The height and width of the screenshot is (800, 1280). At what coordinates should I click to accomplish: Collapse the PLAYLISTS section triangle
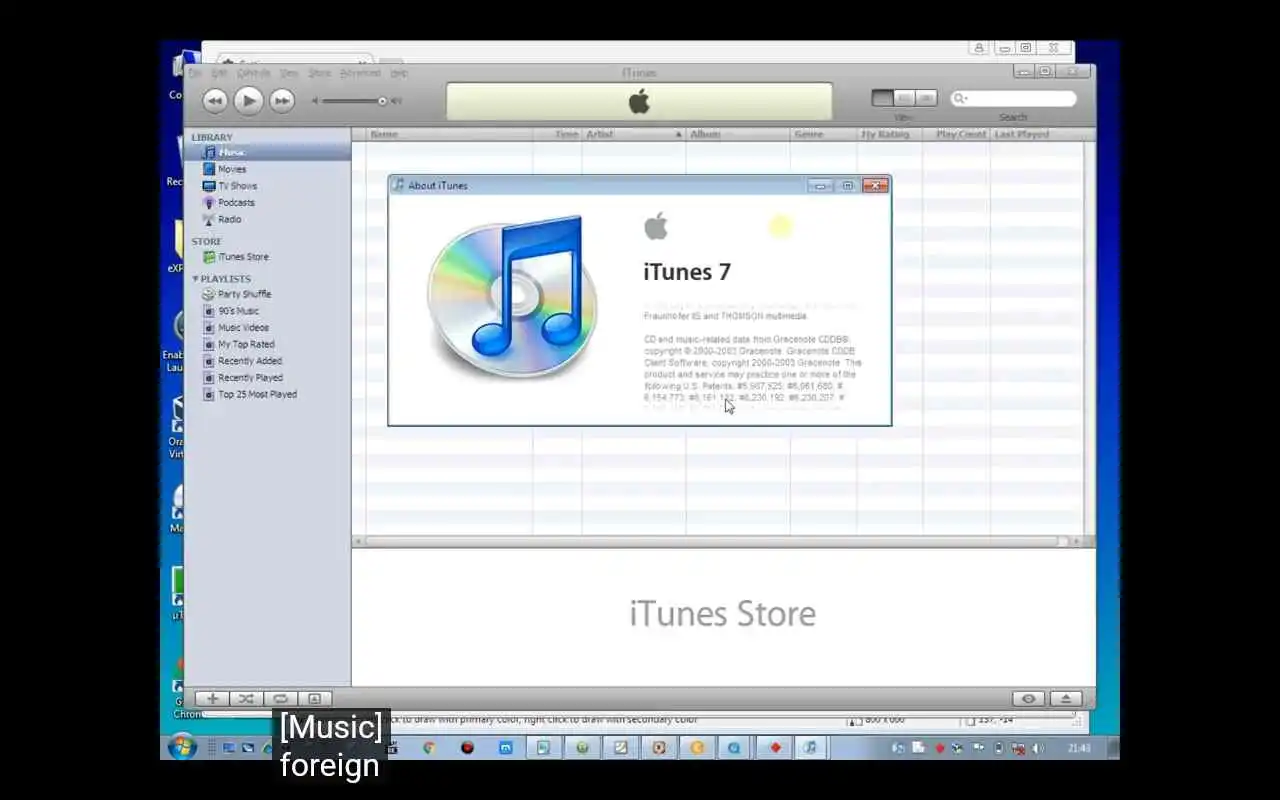click(195, 279)
